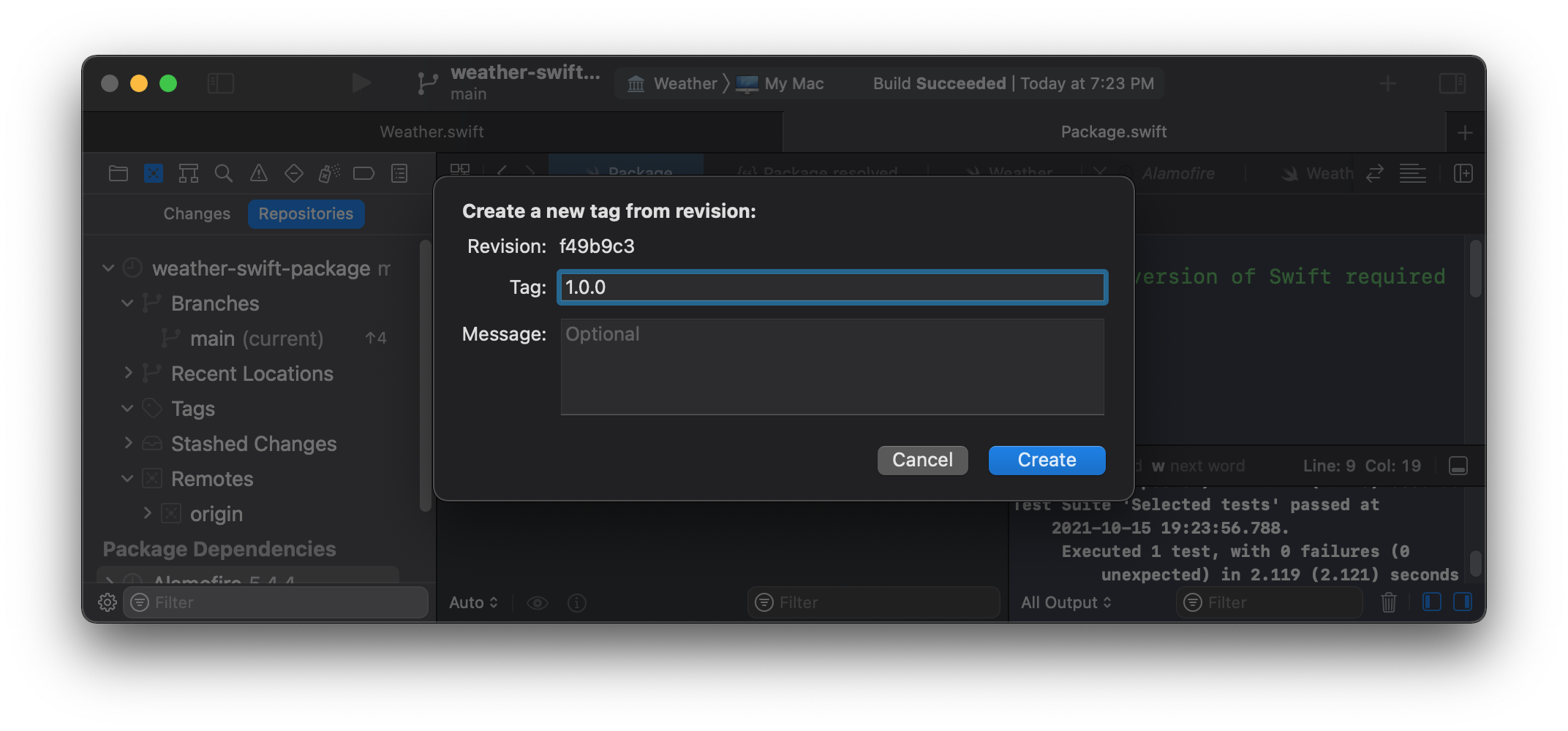Image resolution: width=1568 pixels, height=731 pixels.
Task: Open the Weather.swift tab
Action: [x=432, y=132]
